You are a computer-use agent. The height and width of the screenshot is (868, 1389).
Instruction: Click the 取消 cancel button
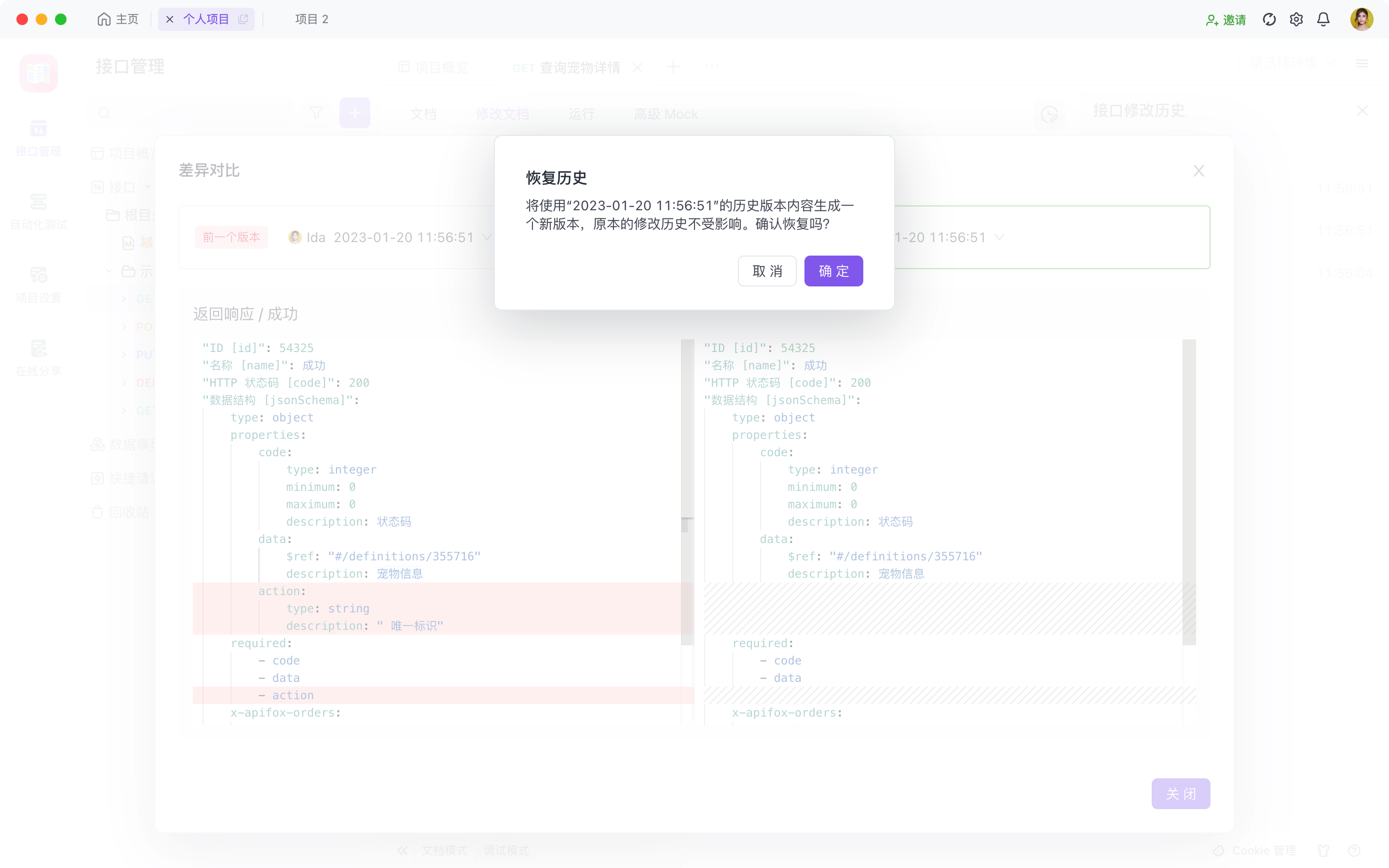coord(767,271)
